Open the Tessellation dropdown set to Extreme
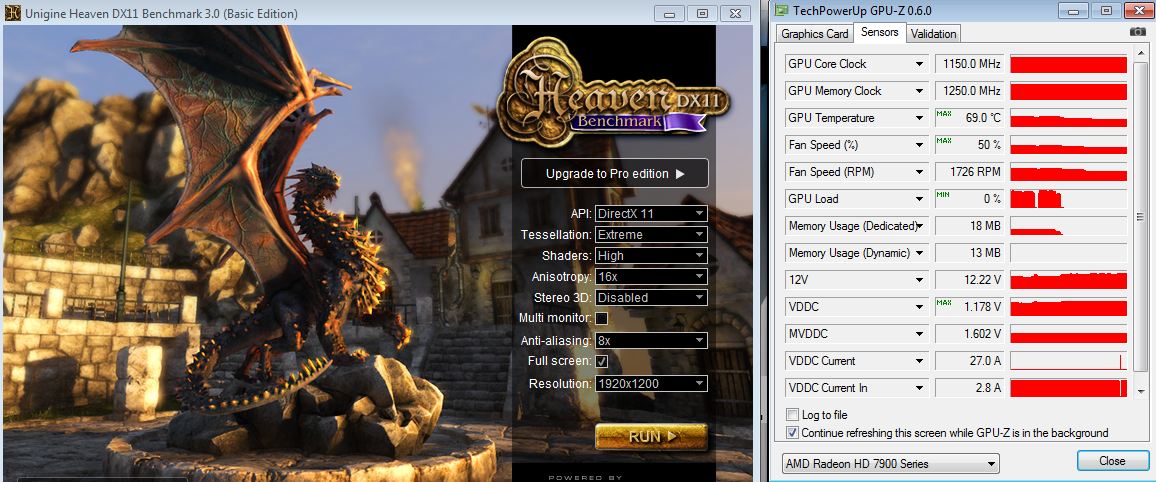The width and height of the screenshot is (1156, 482). (651, 234)
